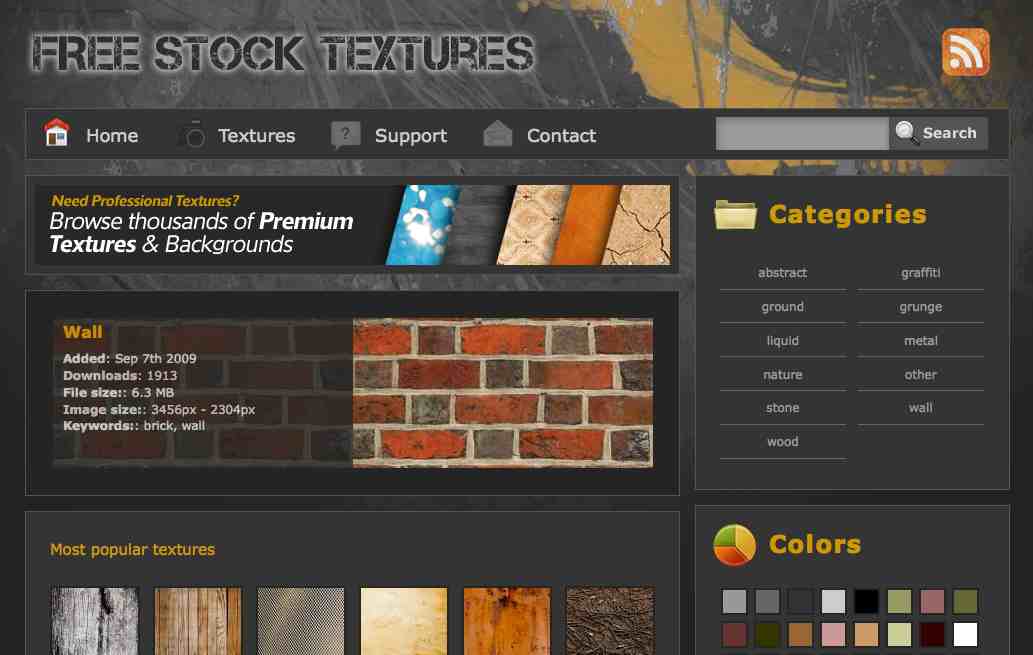Click the red house Home icon

point(57,132)
